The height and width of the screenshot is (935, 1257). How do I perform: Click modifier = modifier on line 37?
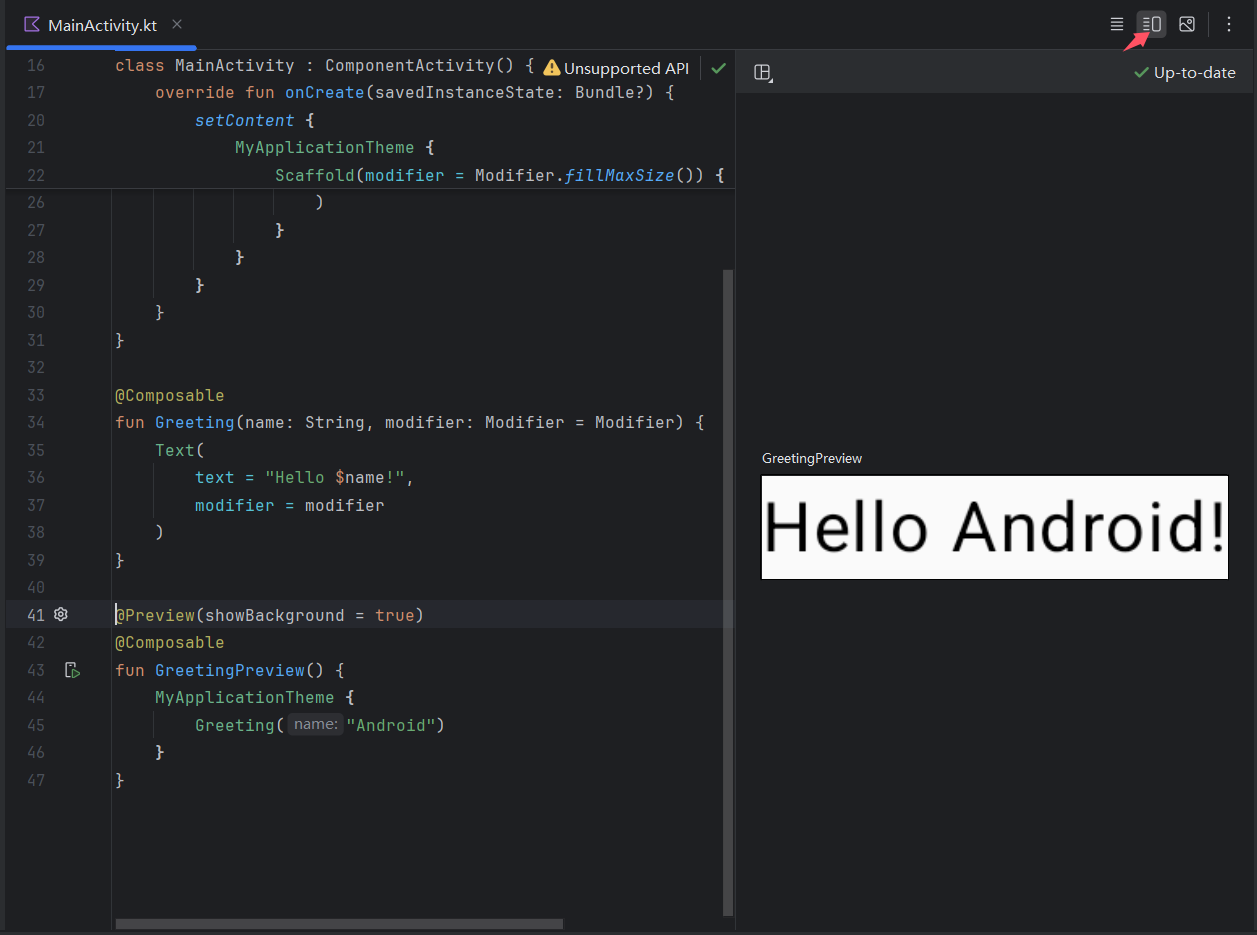pos(290,505)
